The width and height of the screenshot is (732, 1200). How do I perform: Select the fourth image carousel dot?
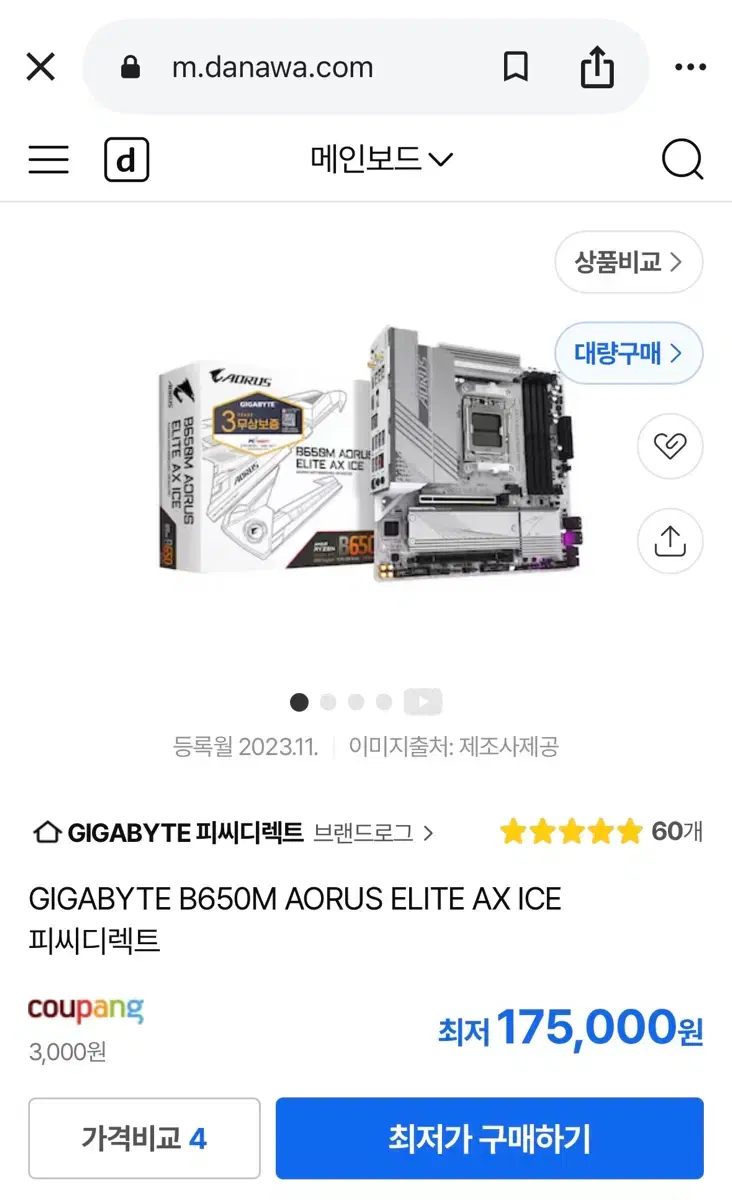[x=384, y=702]
